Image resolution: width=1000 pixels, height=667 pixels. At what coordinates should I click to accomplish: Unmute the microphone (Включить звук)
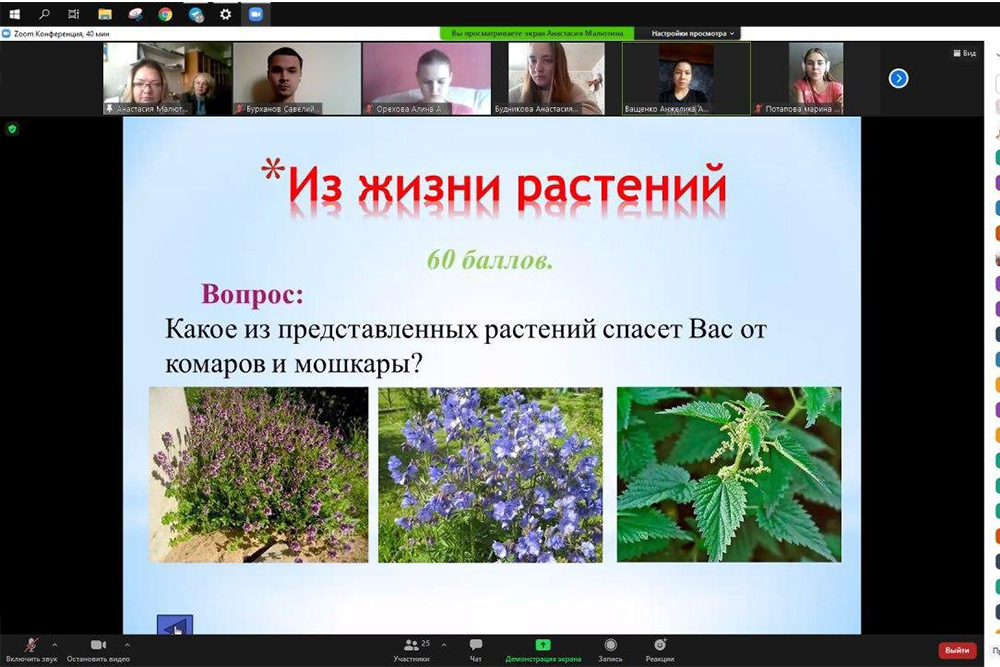(x=31, y=646)
